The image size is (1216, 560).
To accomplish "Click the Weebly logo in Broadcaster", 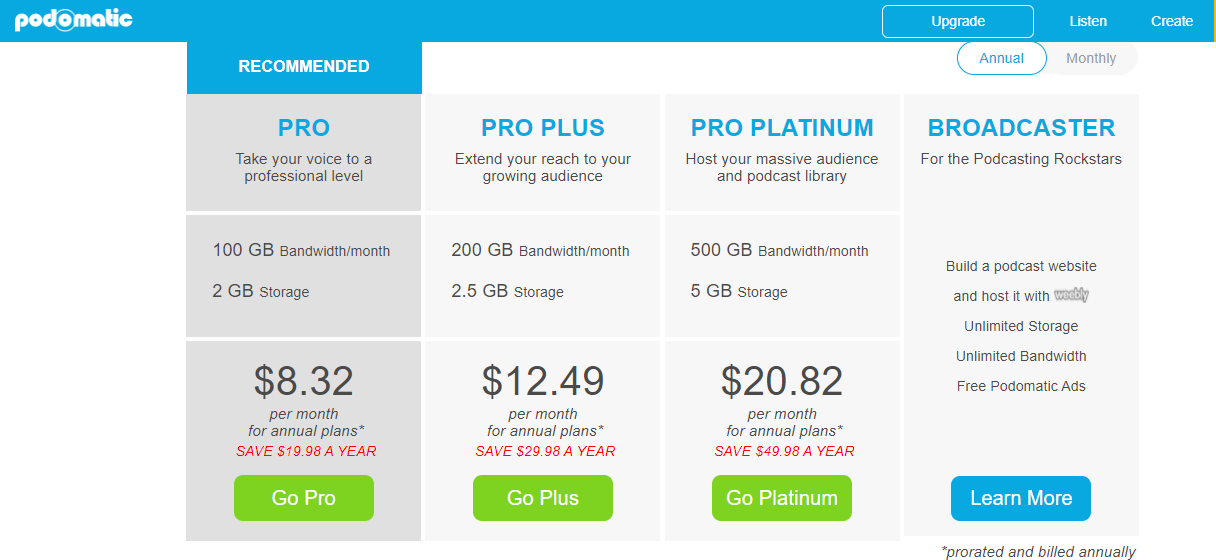I will pyautogui.click(x=1071, y=295).
